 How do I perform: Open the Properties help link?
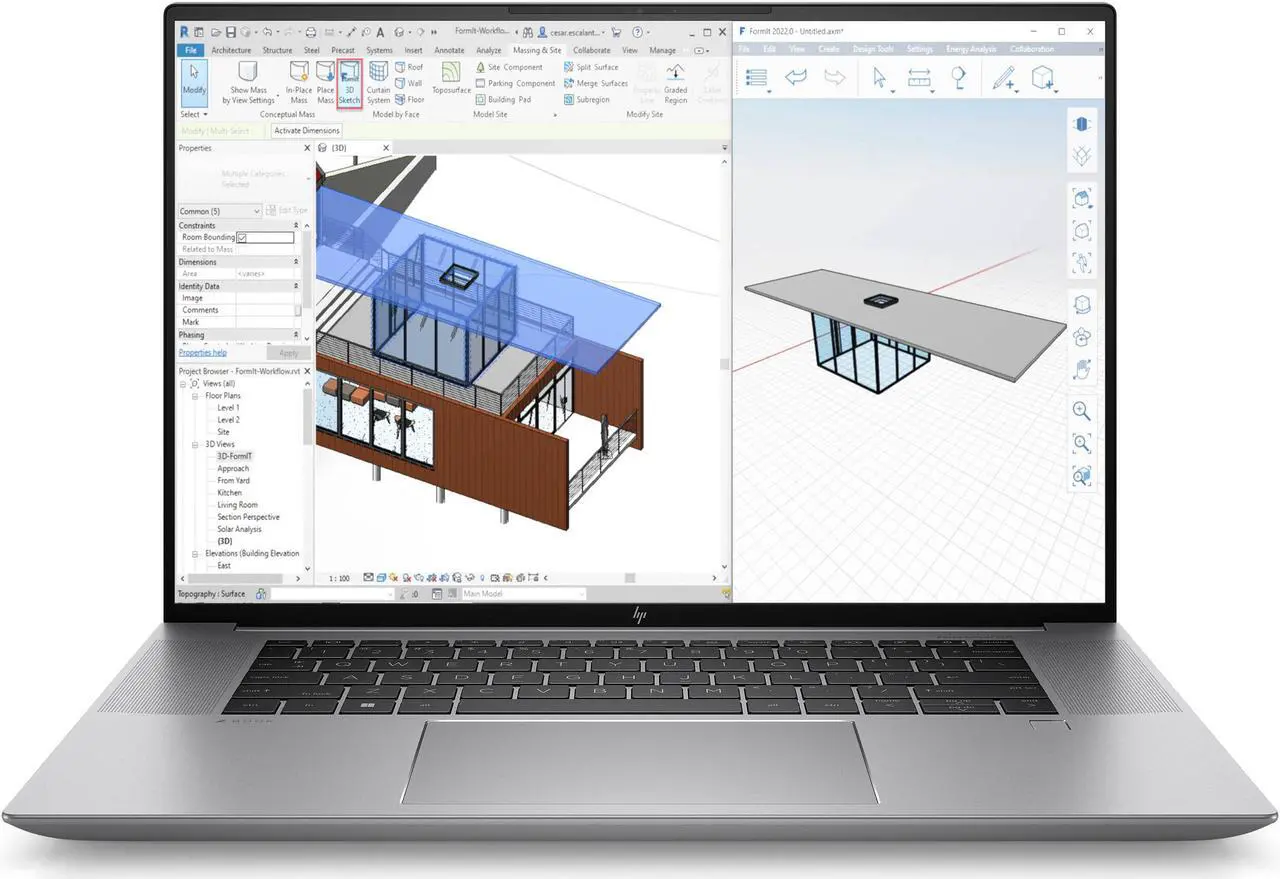click(x=202, y=352)
